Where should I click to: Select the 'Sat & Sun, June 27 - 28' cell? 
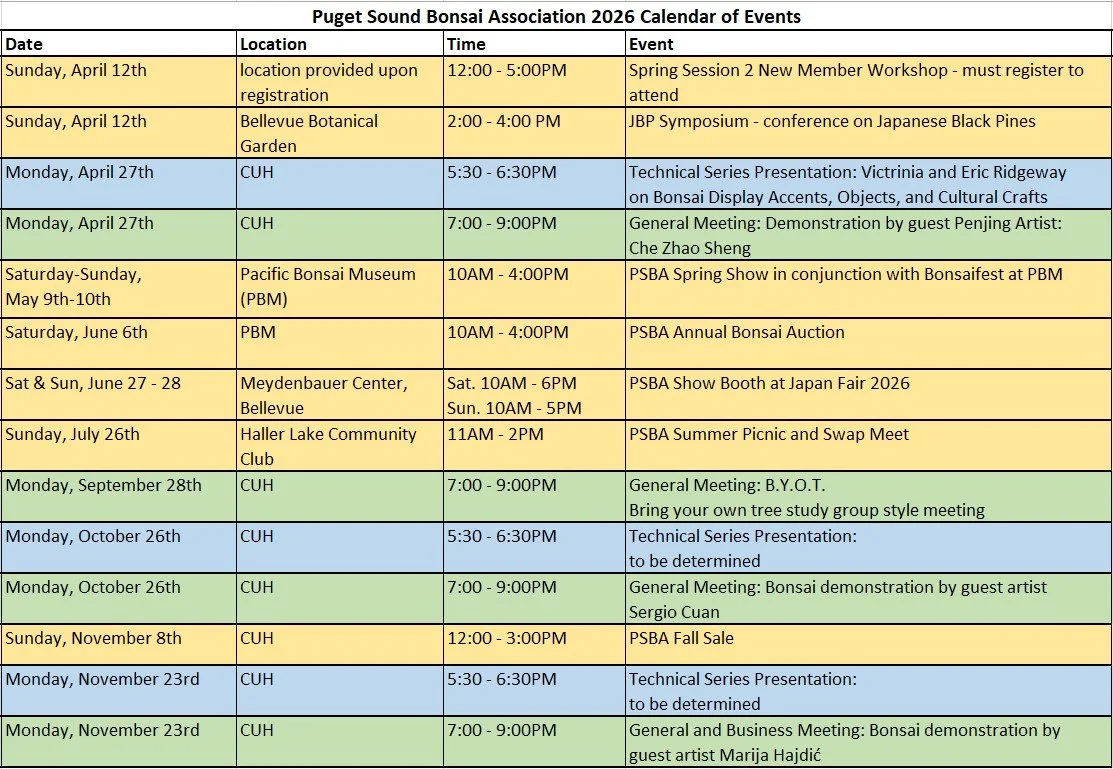[119, 395]
